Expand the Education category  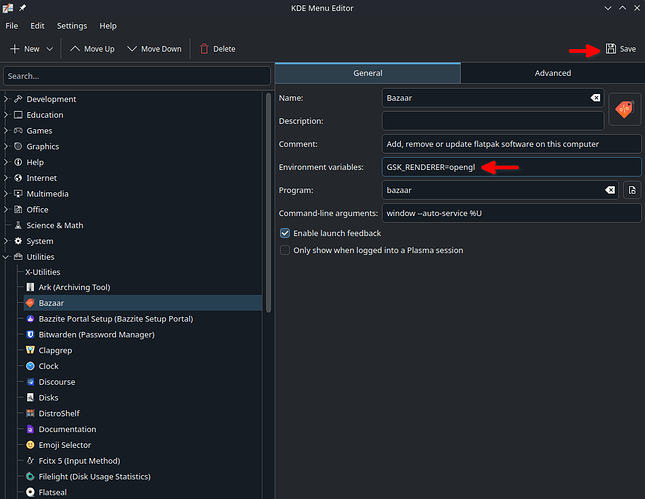click(x=6, y=115)
